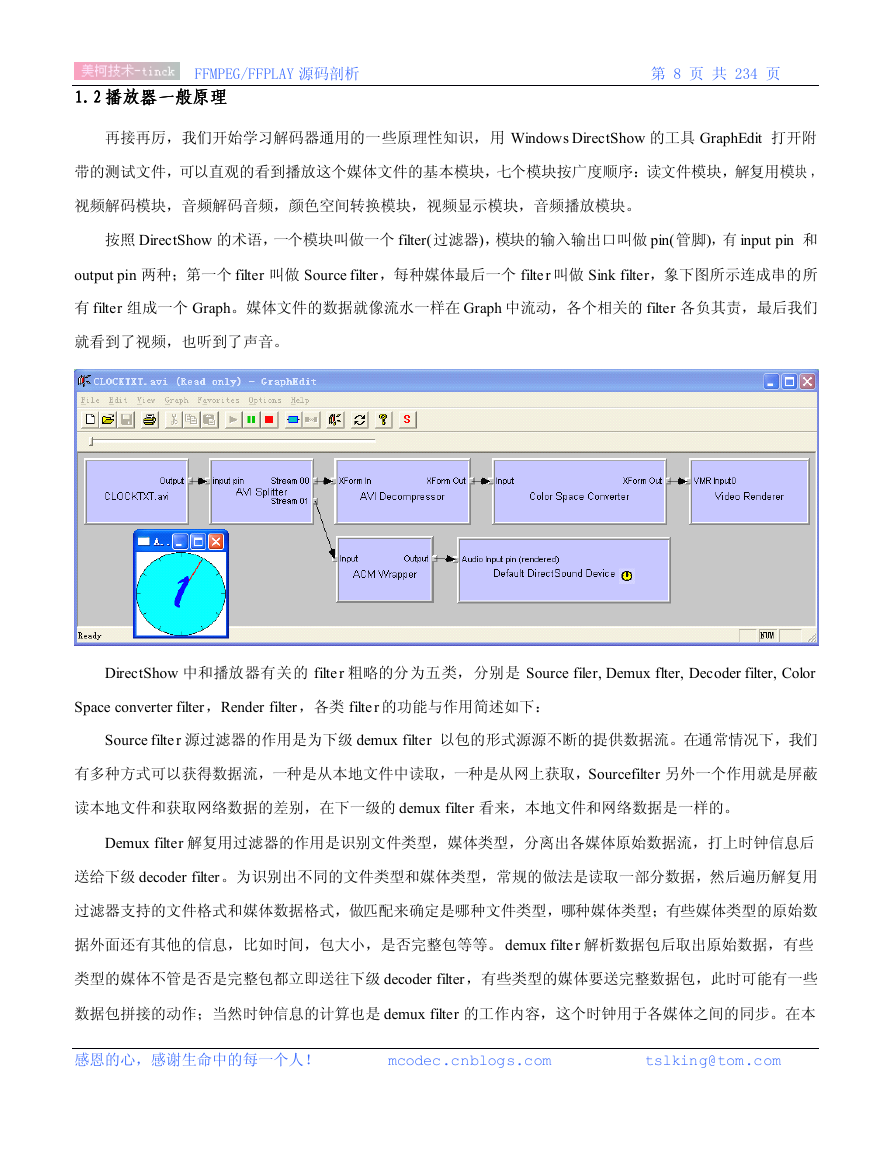Click the tslking@tom.com email link
Screen dimensions: 893x1155
click(712, 1061)
